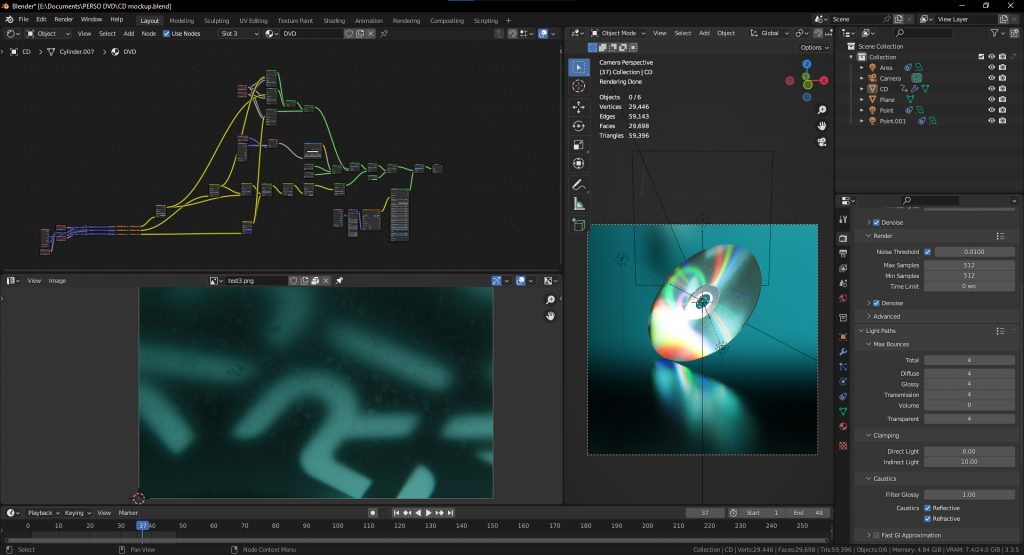Expand the Advanced render section

click(886, 316)
